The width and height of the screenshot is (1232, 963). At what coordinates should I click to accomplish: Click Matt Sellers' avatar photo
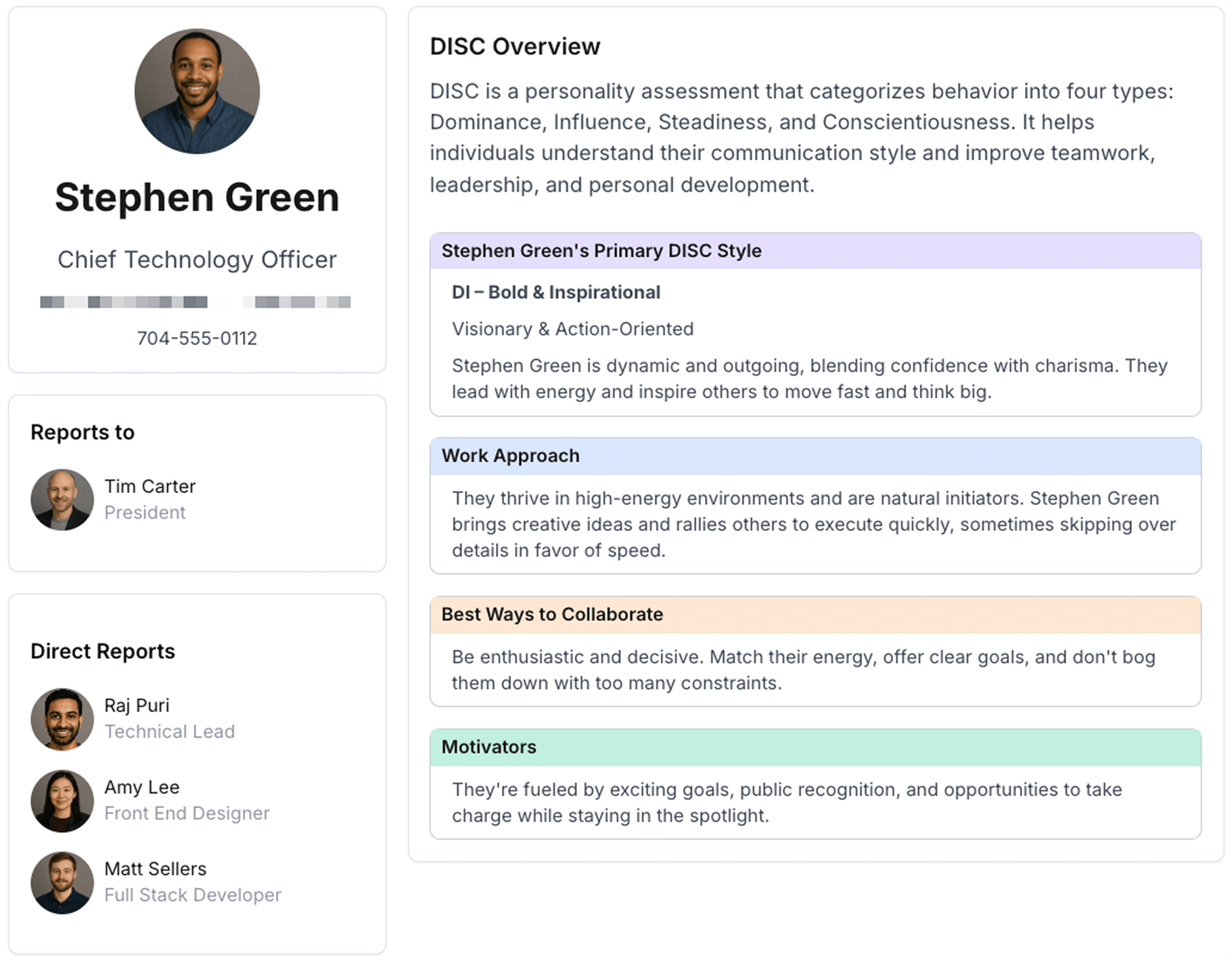coord(62,883)
